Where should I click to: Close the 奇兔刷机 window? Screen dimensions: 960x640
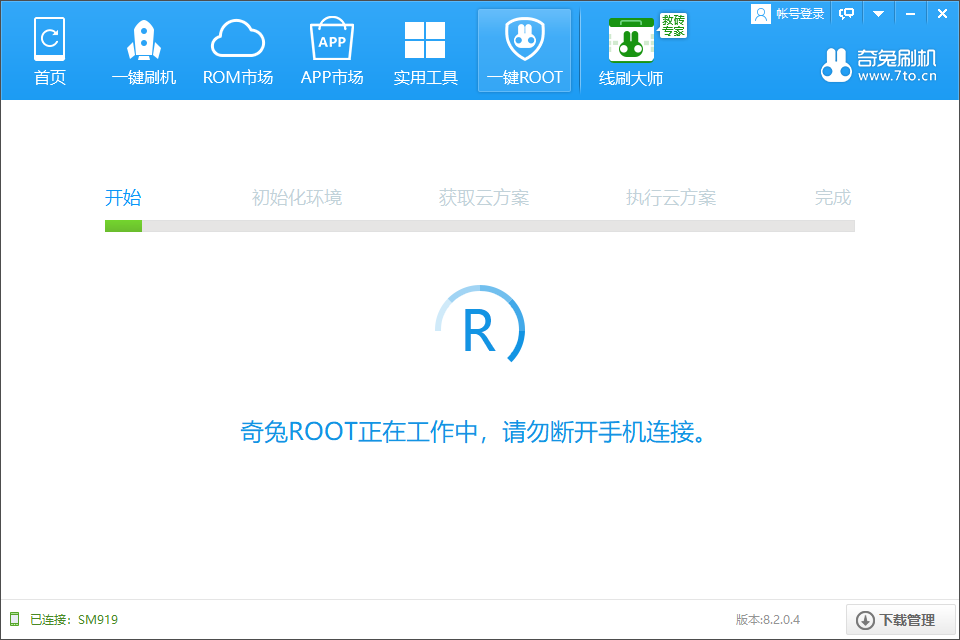(x=942, y=13)
